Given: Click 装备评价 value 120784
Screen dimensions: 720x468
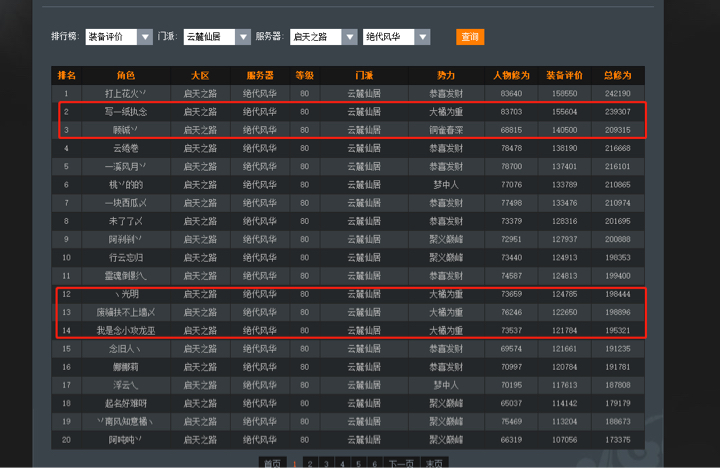Looking at the screenshot, I should coord(564,367).
